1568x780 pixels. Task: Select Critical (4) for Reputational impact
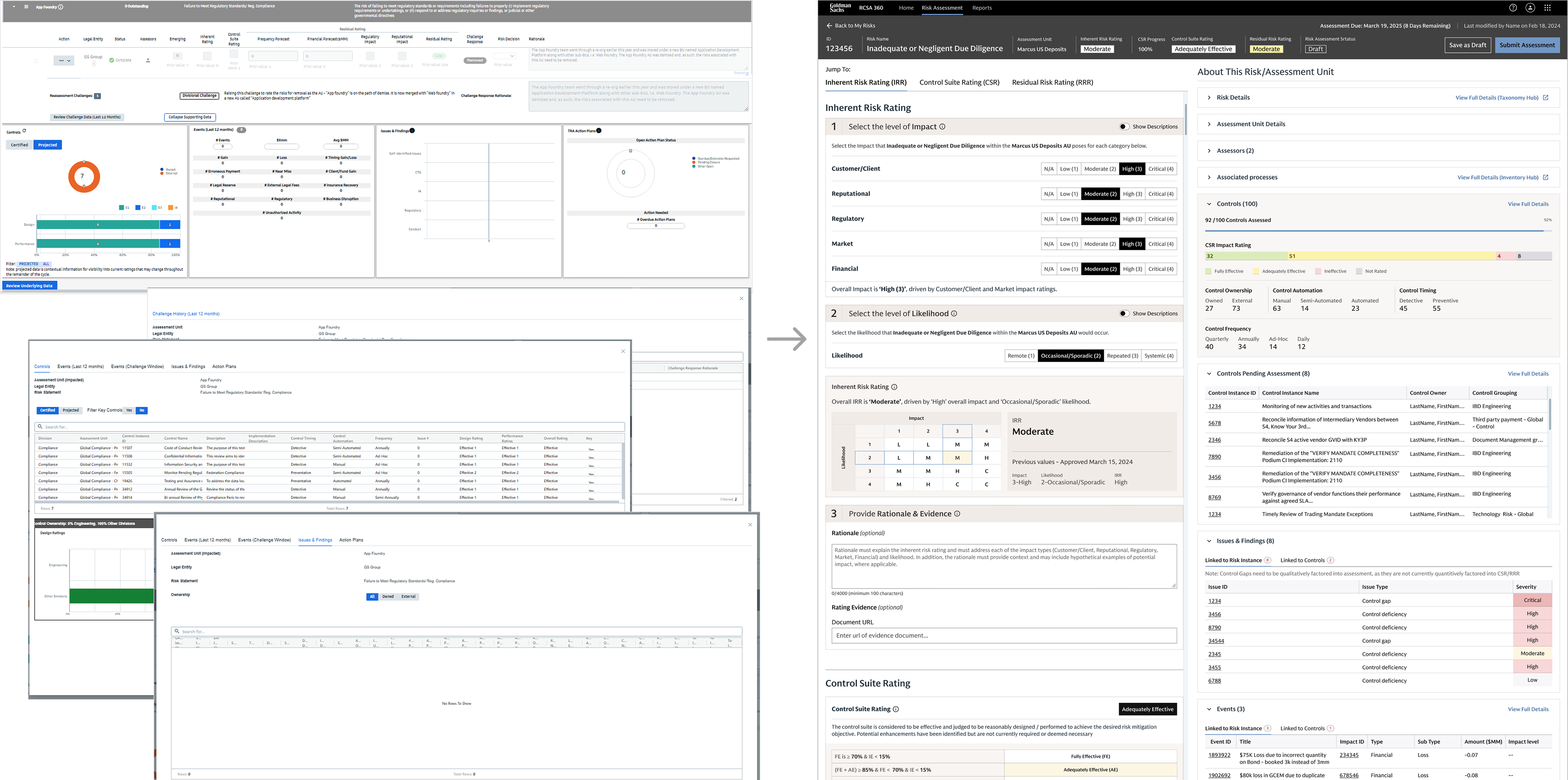[1161, 194]
